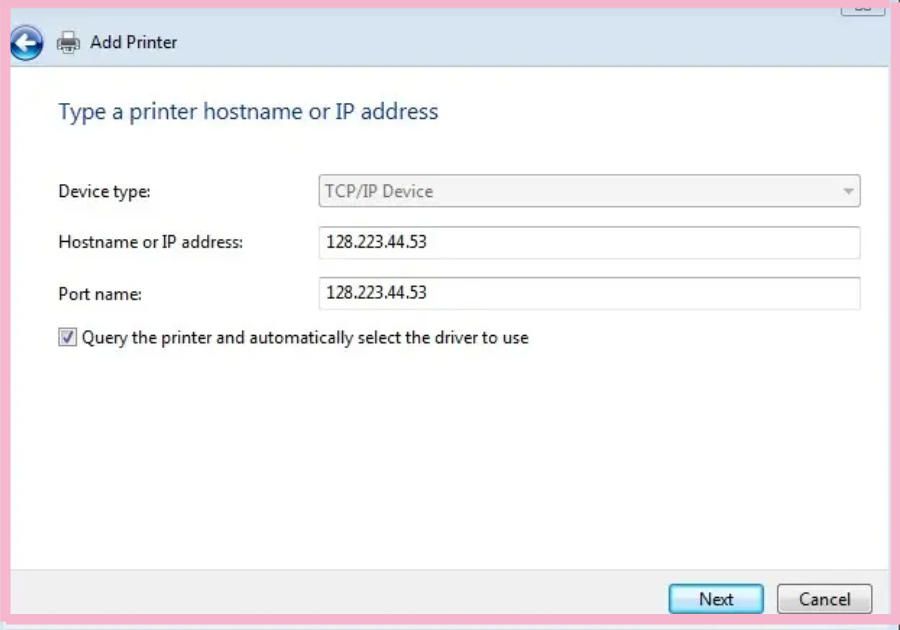
Task: Select the 'Hostname or IP address:' label
Action: 150,242
